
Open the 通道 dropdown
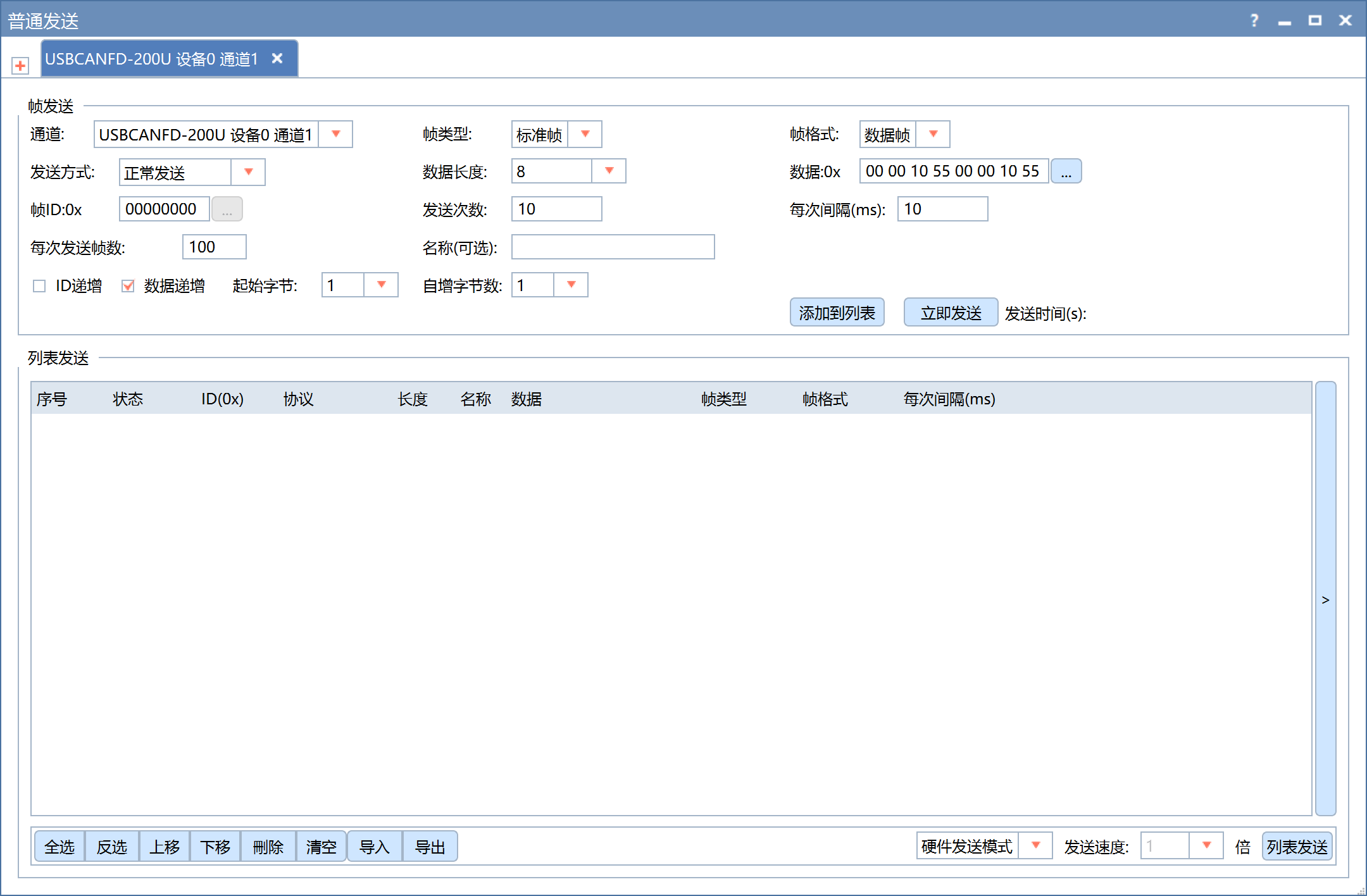(336, 134)
